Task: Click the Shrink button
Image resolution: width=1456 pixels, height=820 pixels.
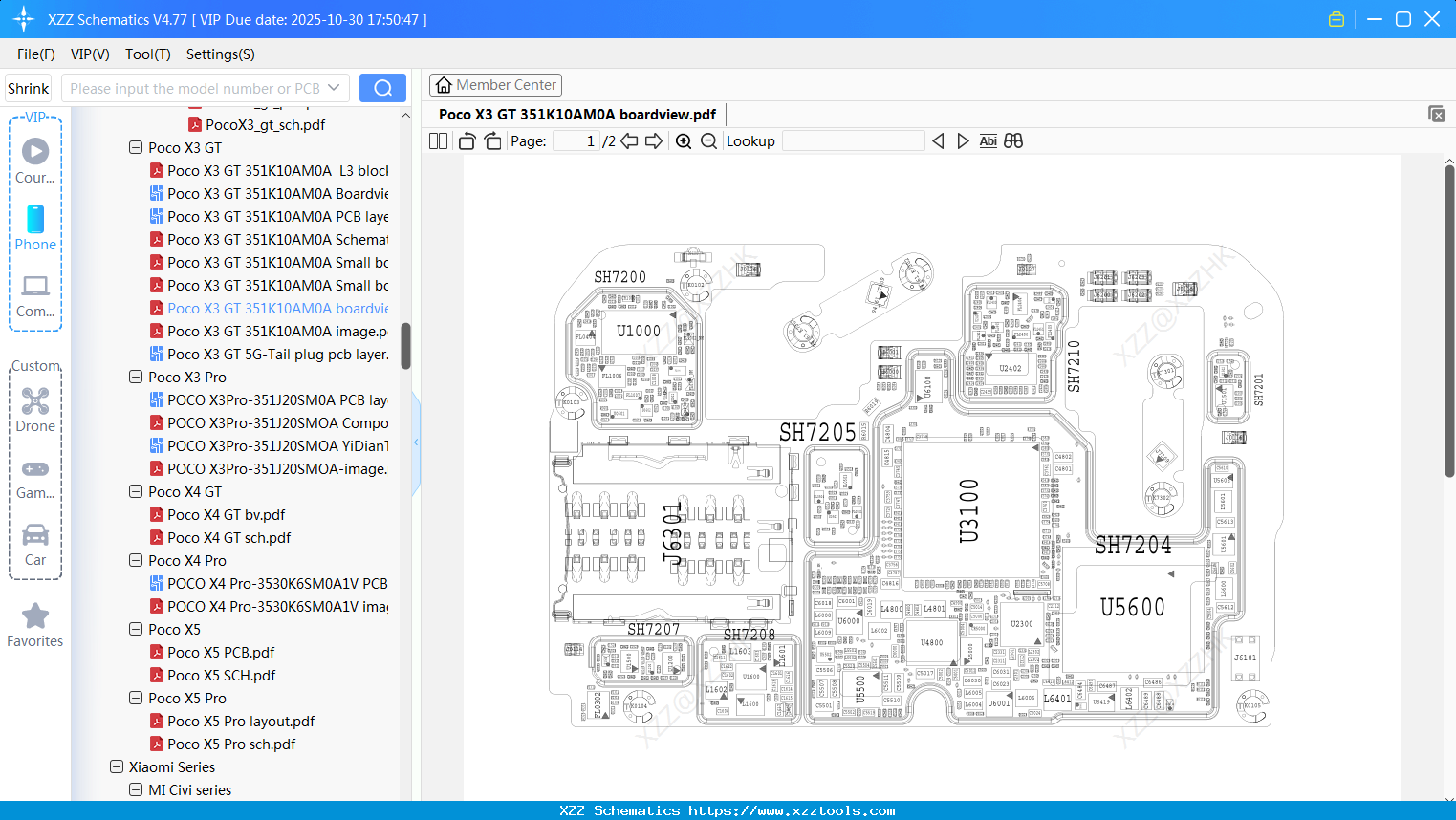Action: [x=28, y=88]
